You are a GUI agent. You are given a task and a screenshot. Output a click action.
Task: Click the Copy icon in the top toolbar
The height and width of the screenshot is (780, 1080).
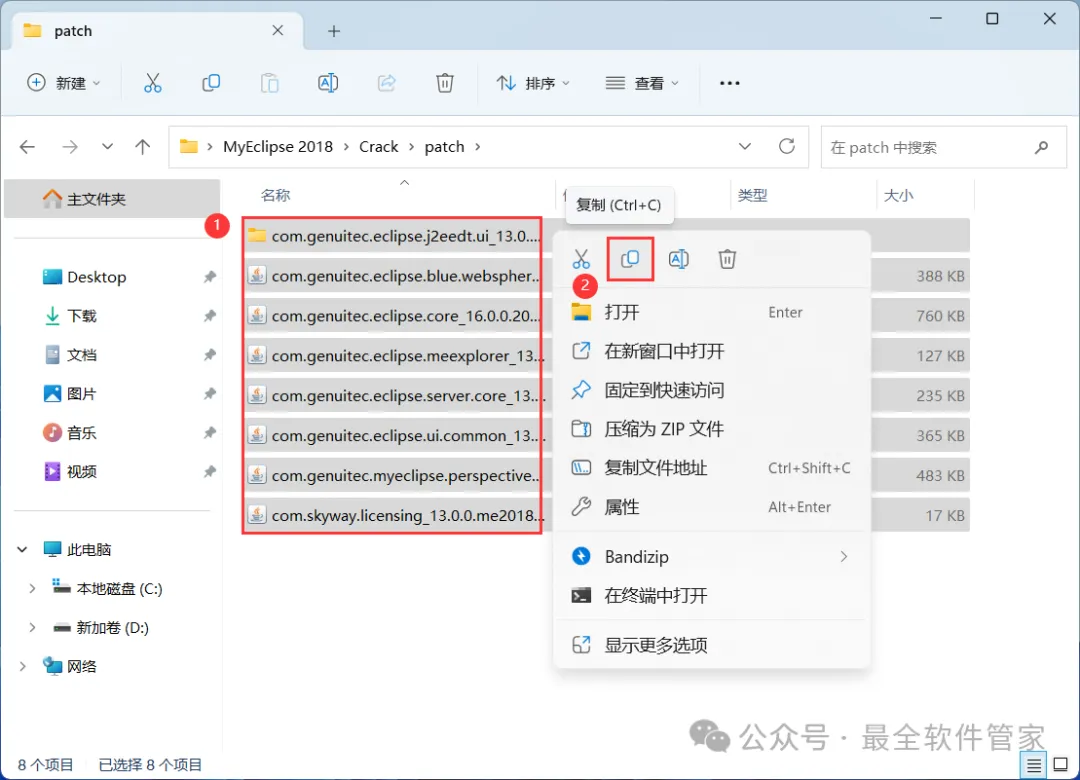[x=211, y=83]
